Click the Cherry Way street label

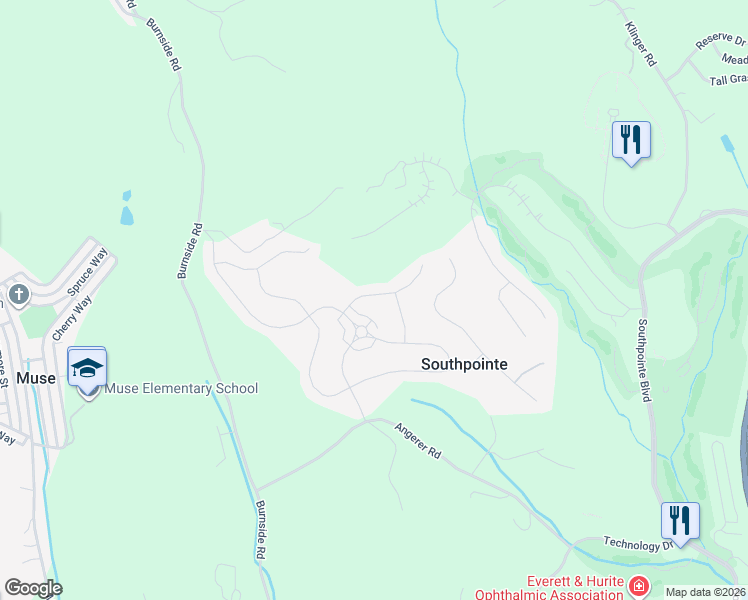point(72,318)
